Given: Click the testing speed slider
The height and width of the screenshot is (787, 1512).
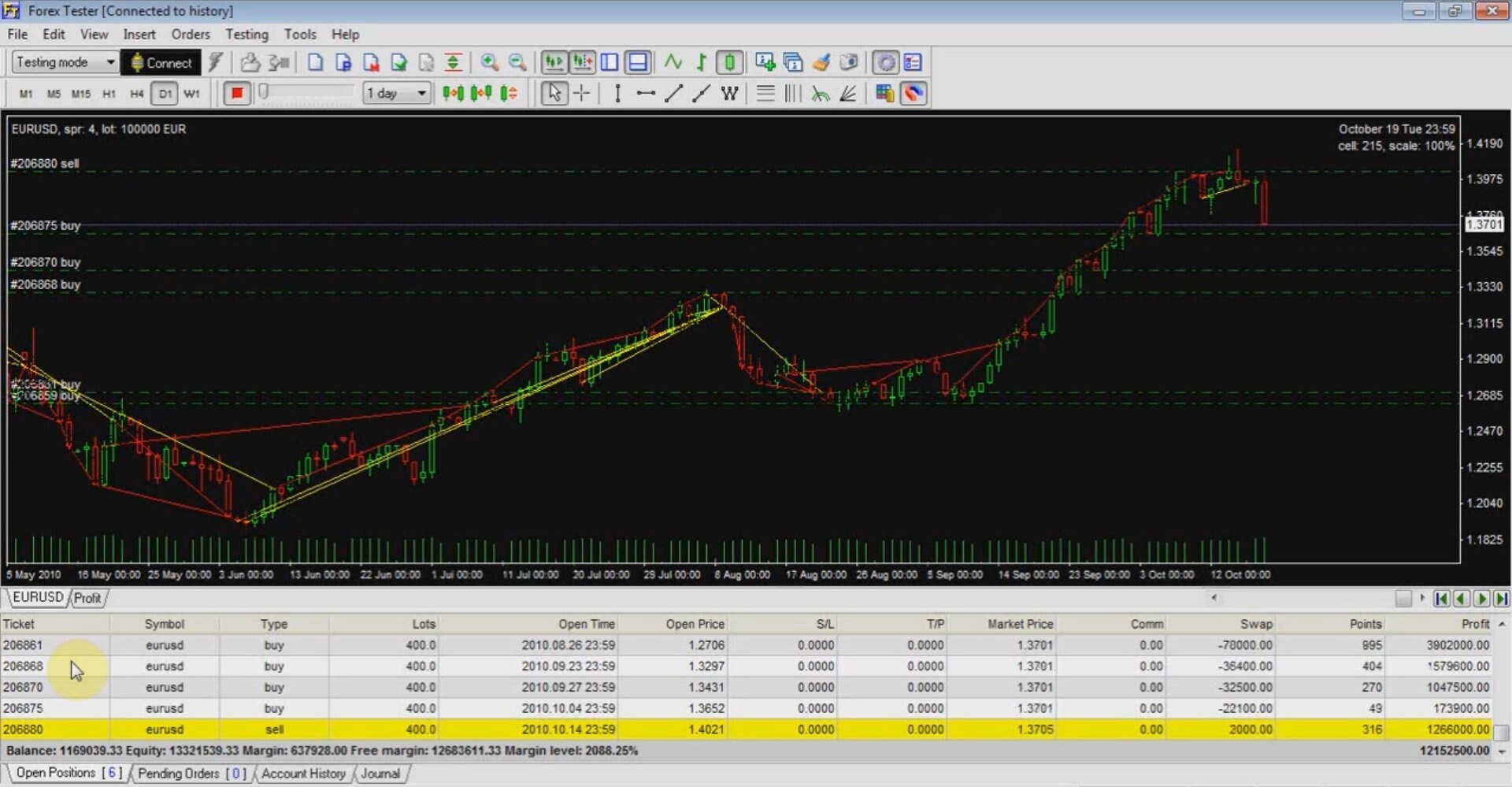Looking at the screenshot, I should [x=306, y=93].
